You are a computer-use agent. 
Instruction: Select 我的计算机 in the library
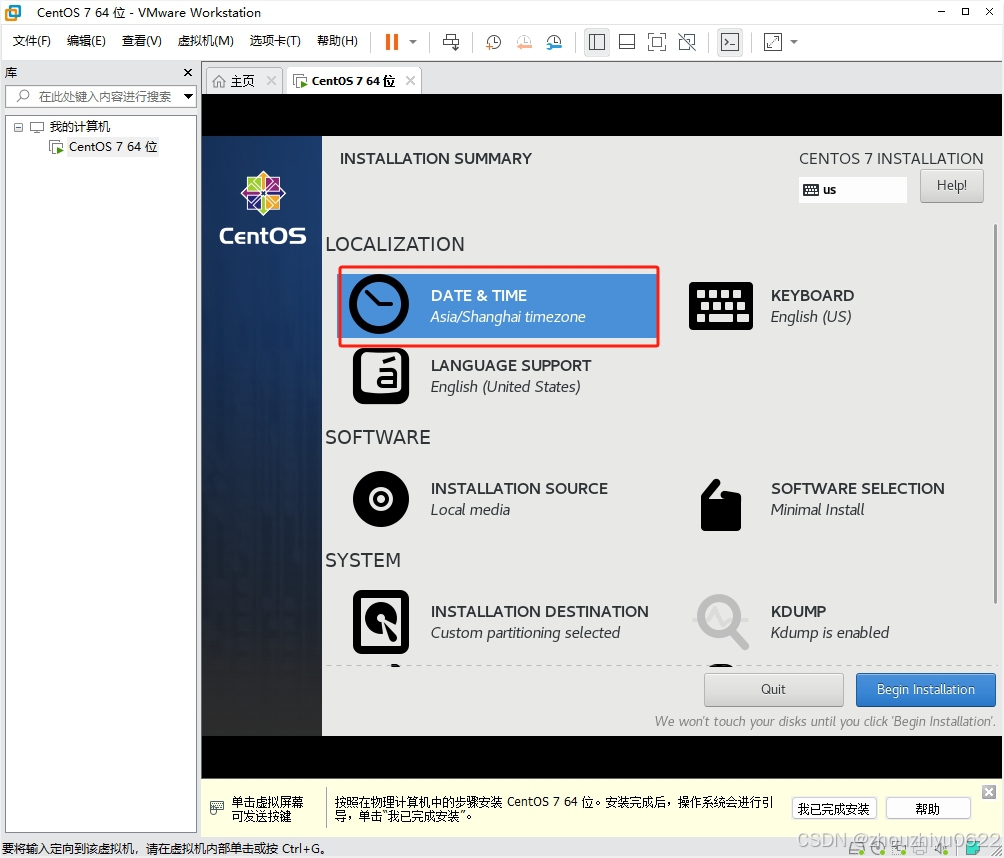[x=79, y=127]
